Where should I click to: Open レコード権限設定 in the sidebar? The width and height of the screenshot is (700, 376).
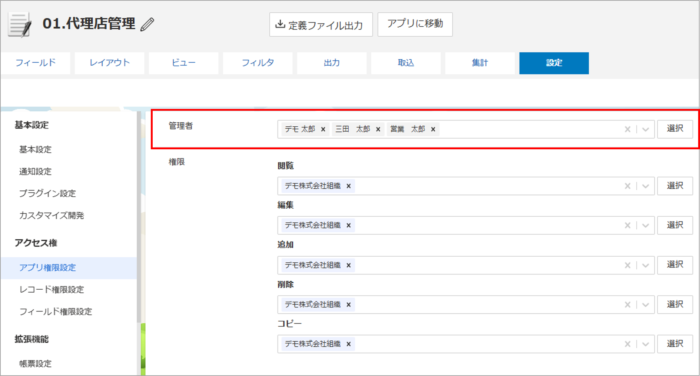(x=51, y=289)
